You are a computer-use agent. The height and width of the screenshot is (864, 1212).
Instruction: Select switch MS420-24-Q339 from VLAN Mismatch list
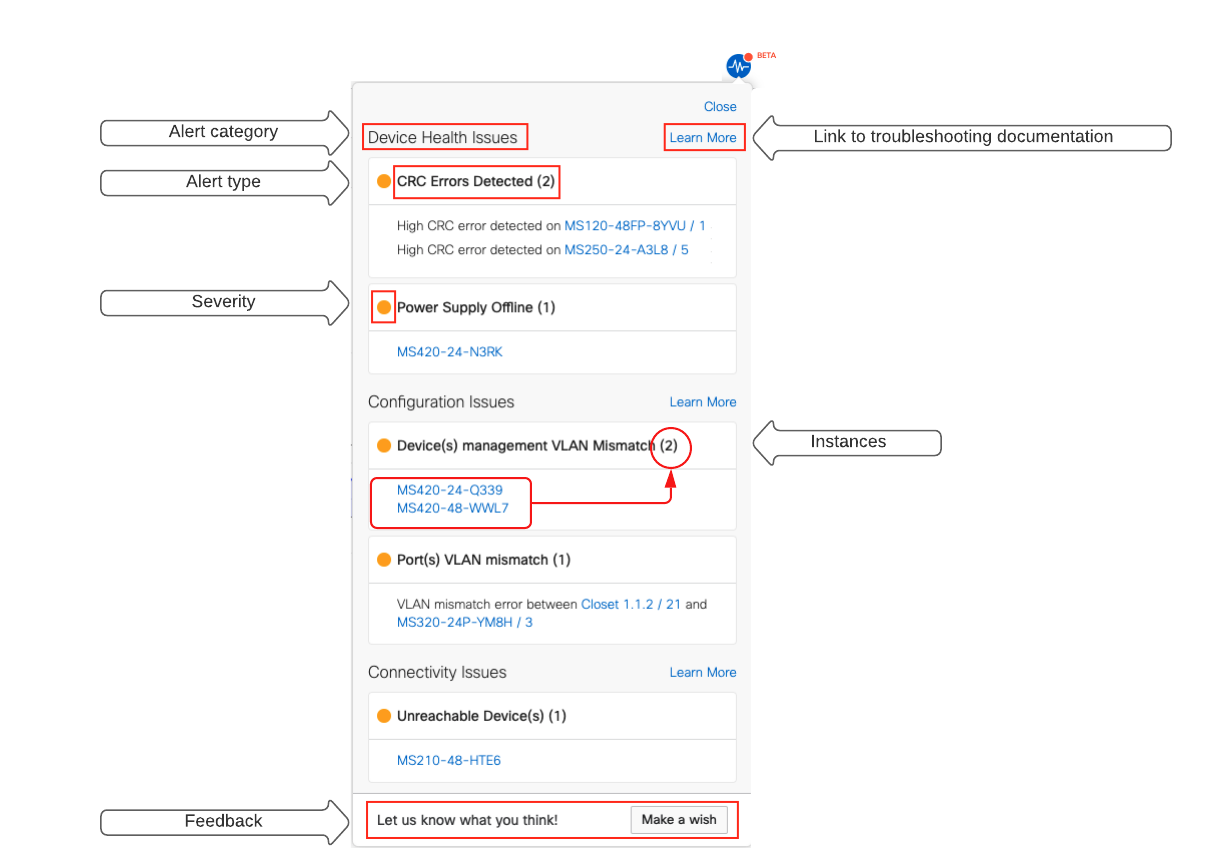point(448,490)
